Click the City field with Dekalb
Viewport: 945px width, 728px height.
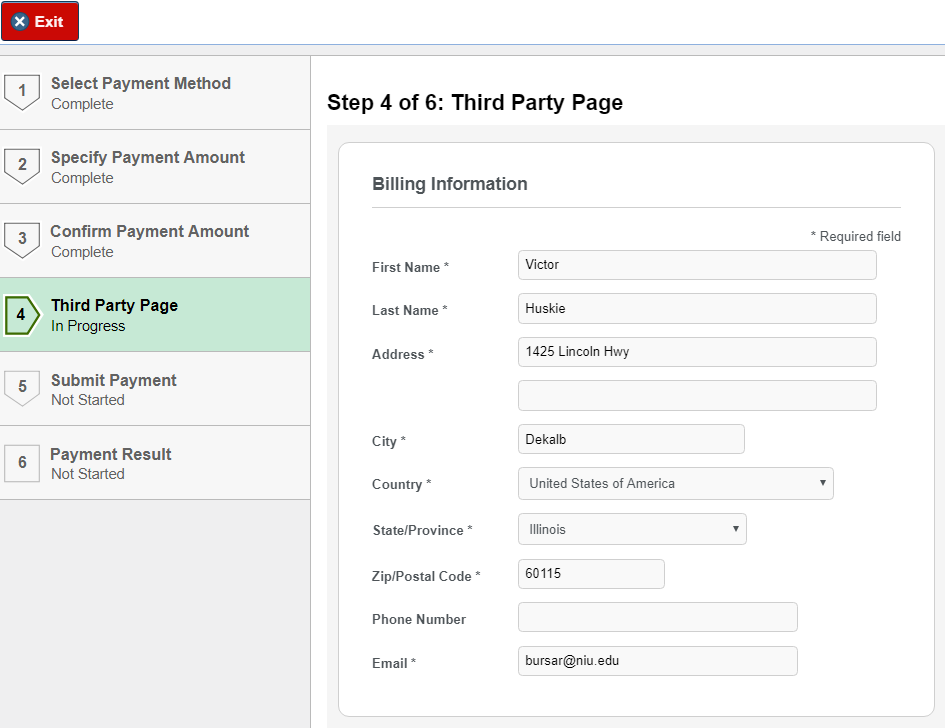click(630, 440)
